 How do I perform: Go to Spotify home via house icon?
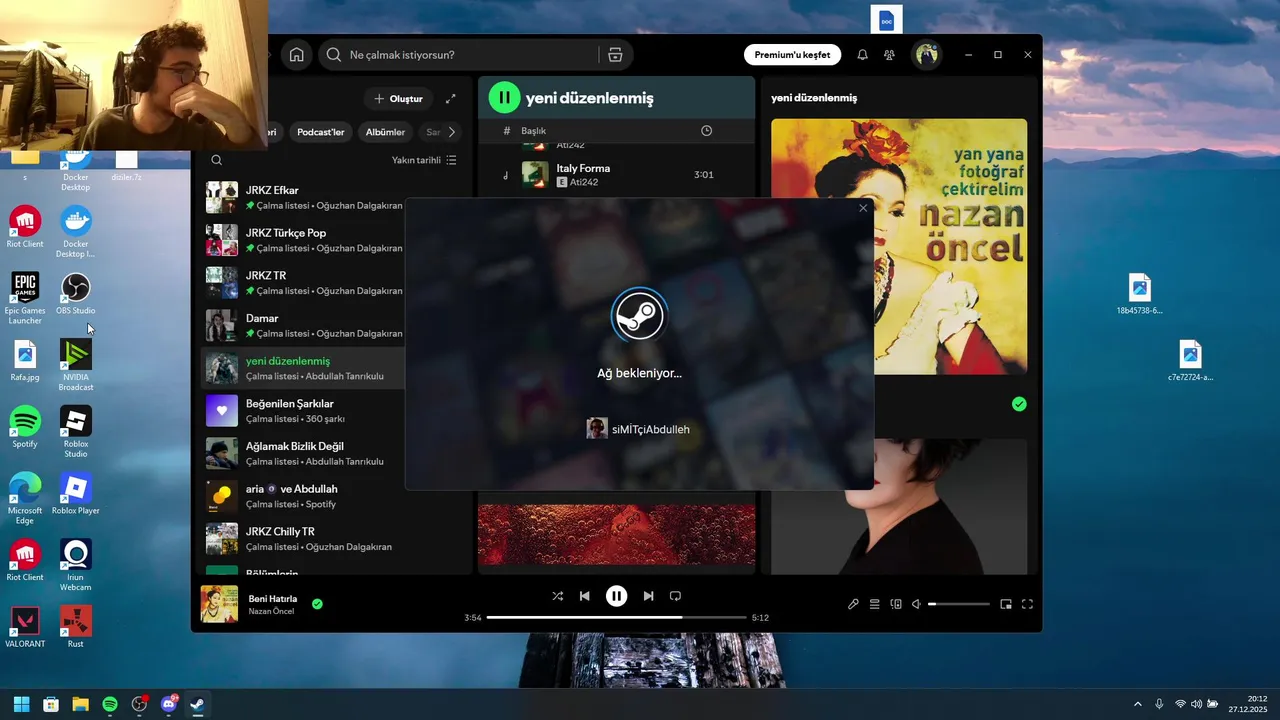coord(296,55)
